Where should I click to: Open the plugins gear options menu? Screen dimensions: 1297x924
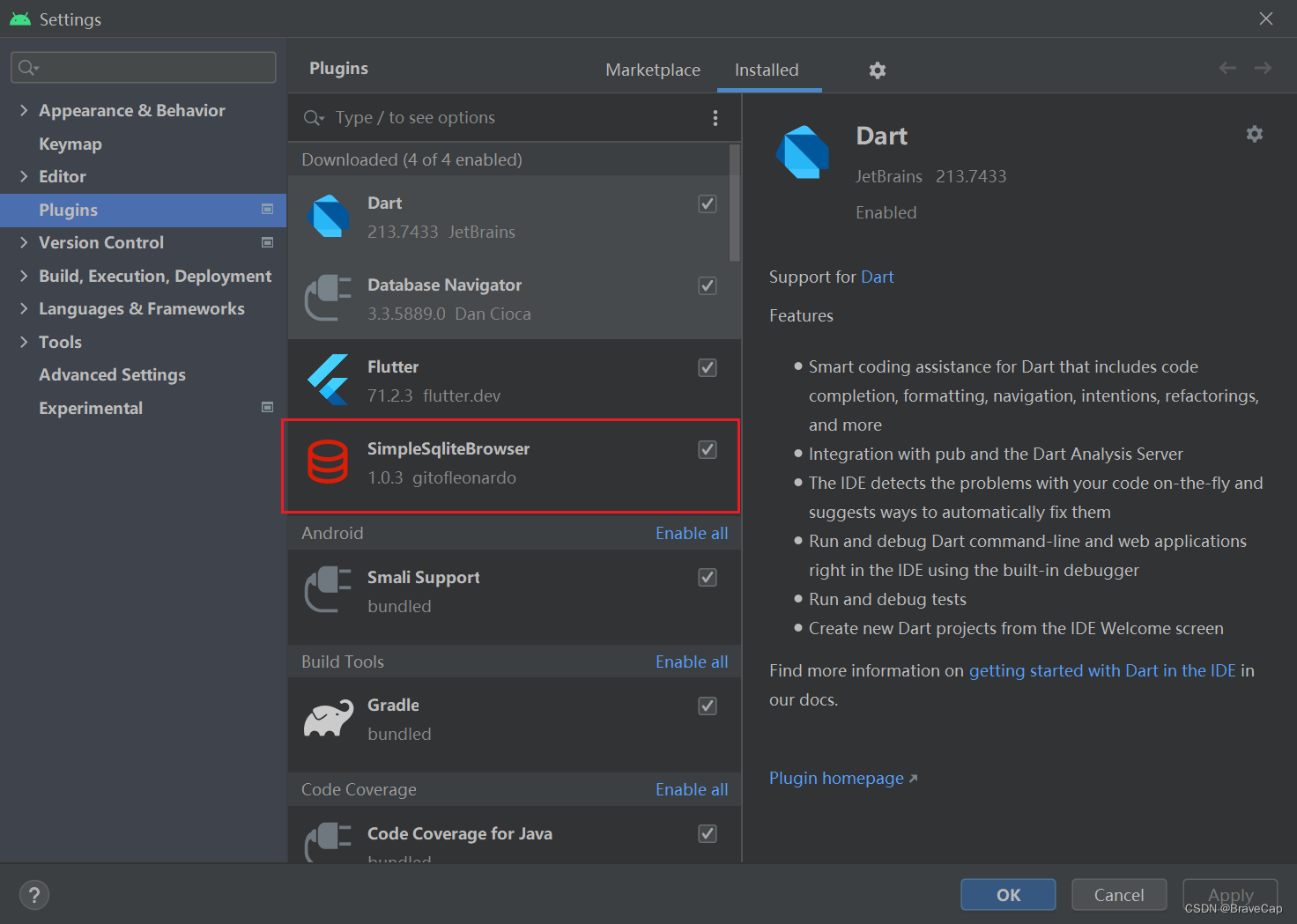pos(877,70)
